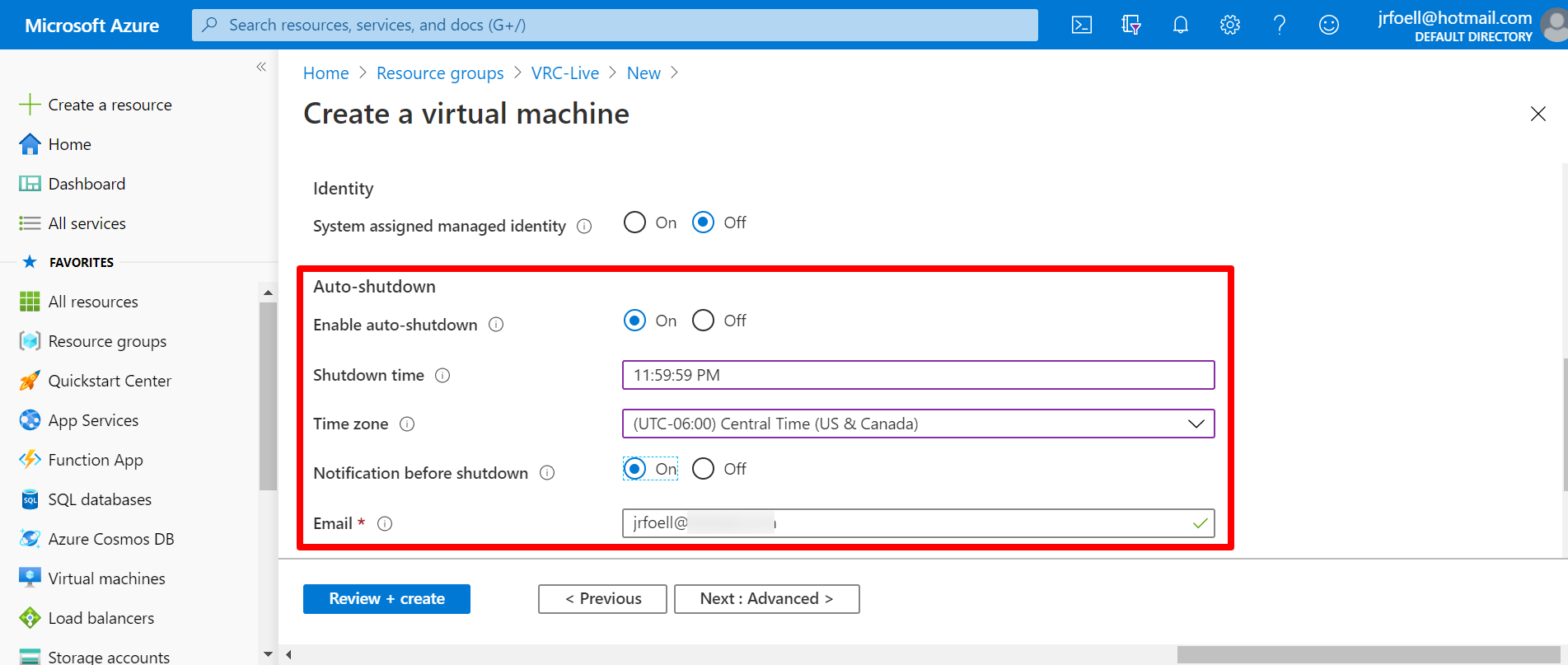Click info icon next to Notification before shutdown
The image size is (1568, 665).
pyautogui.click(x=547, y=473)
